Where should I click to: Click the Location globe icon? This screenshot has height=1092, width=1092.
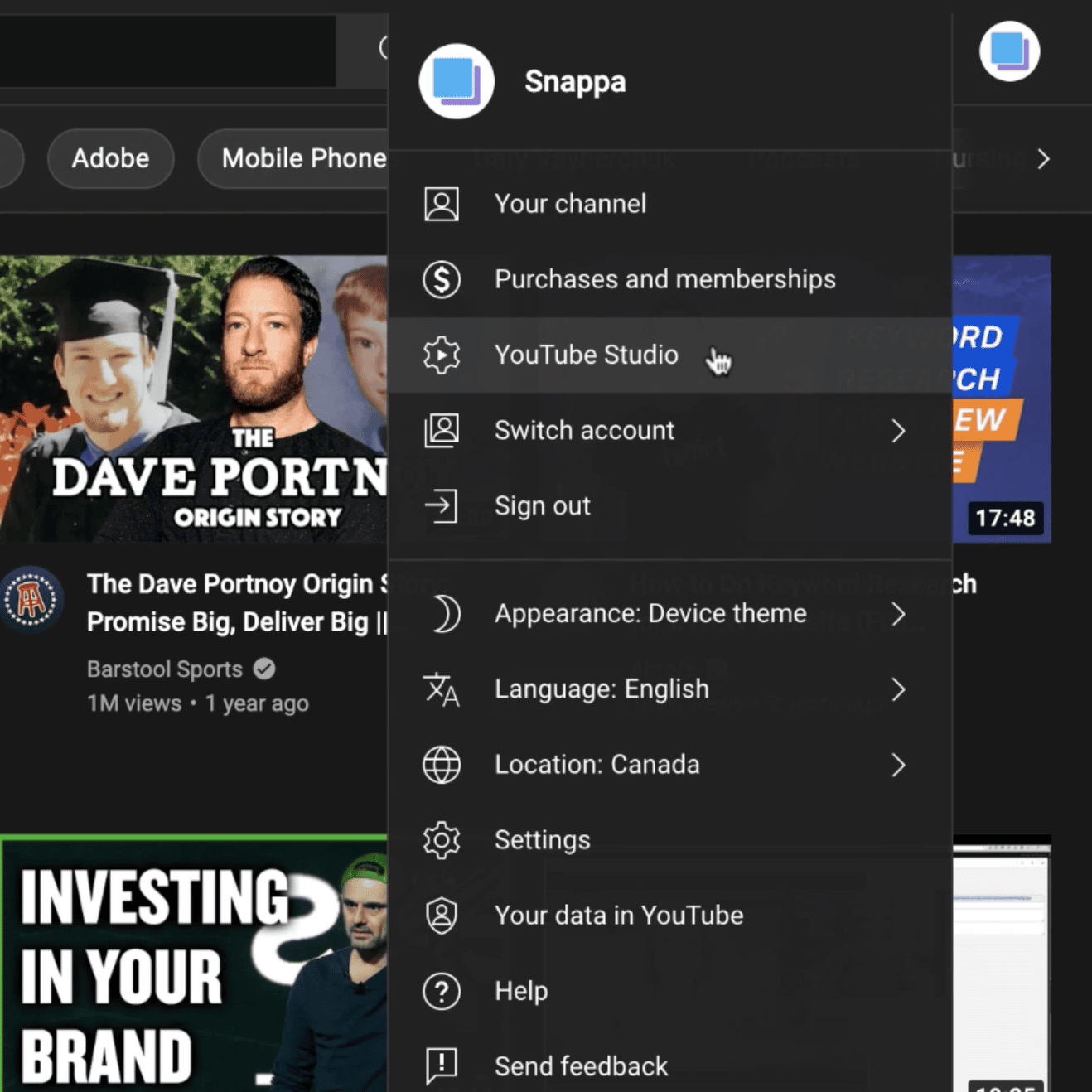pos(442,765)
